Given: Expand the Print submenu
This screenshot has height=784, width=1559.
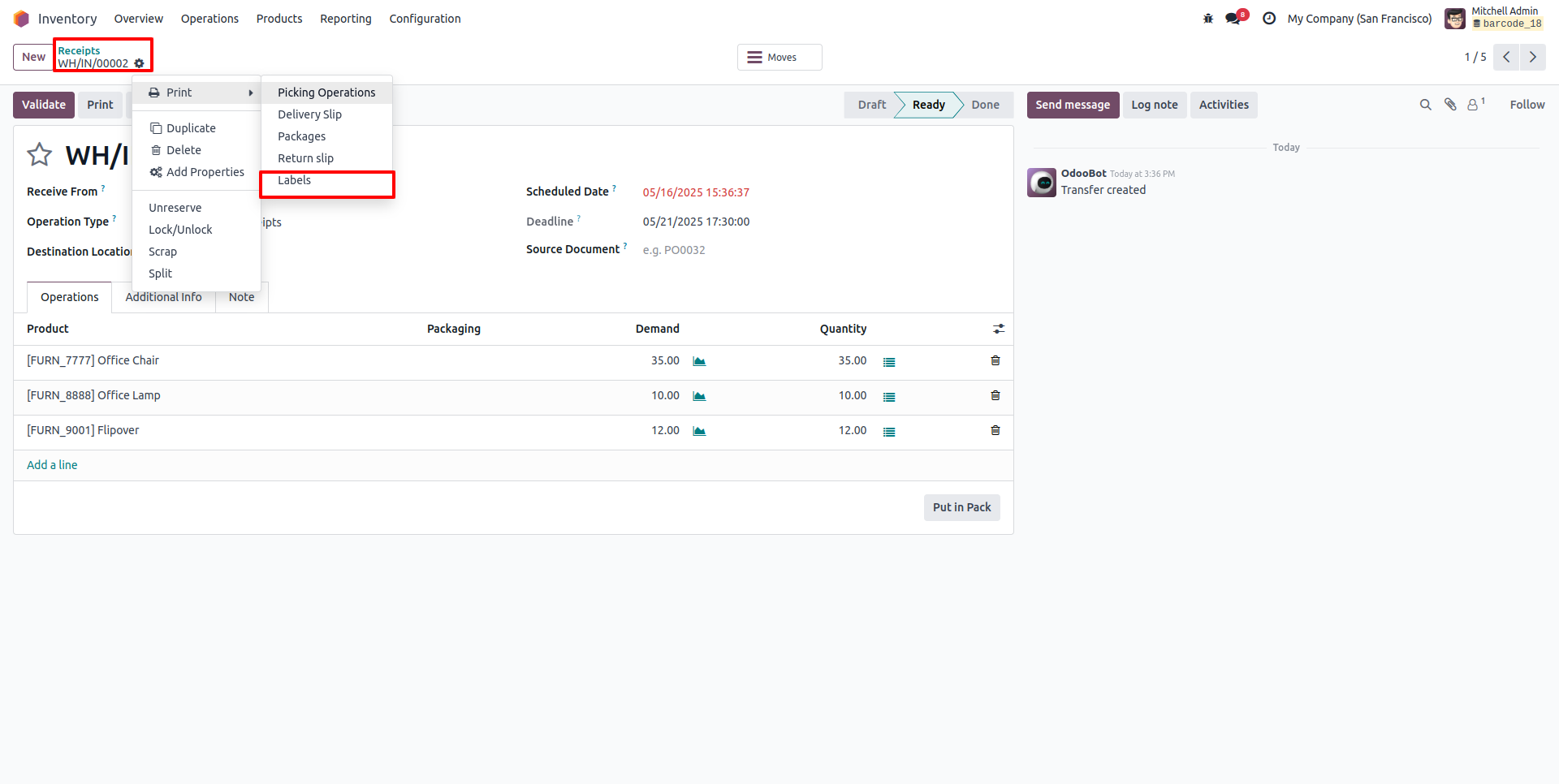Looking at the screenshot, I should coord(196,93).
